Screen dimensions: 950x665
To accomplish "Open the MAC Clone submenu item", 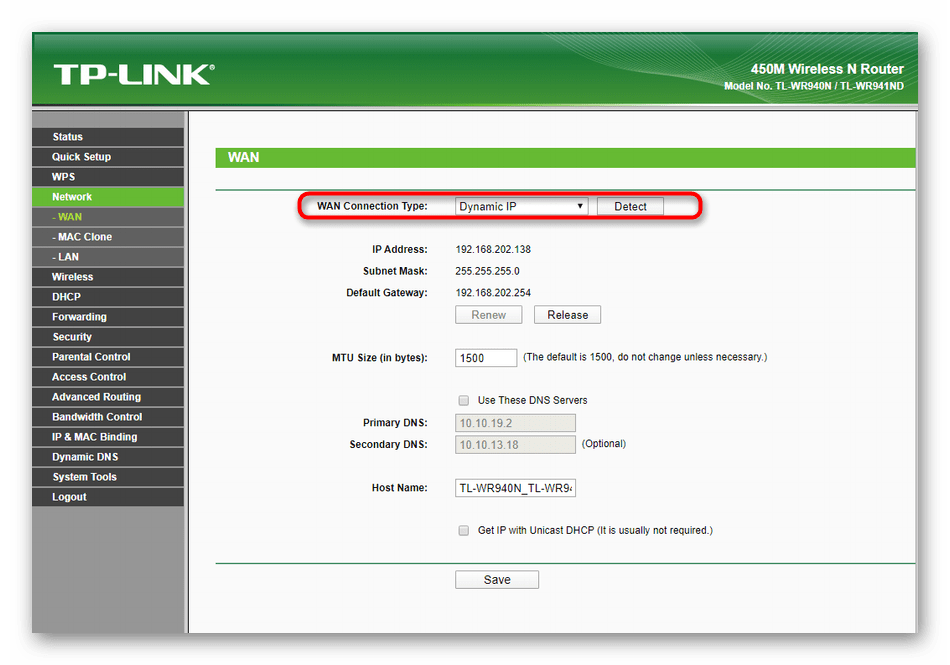I will (x=108, y=237).
